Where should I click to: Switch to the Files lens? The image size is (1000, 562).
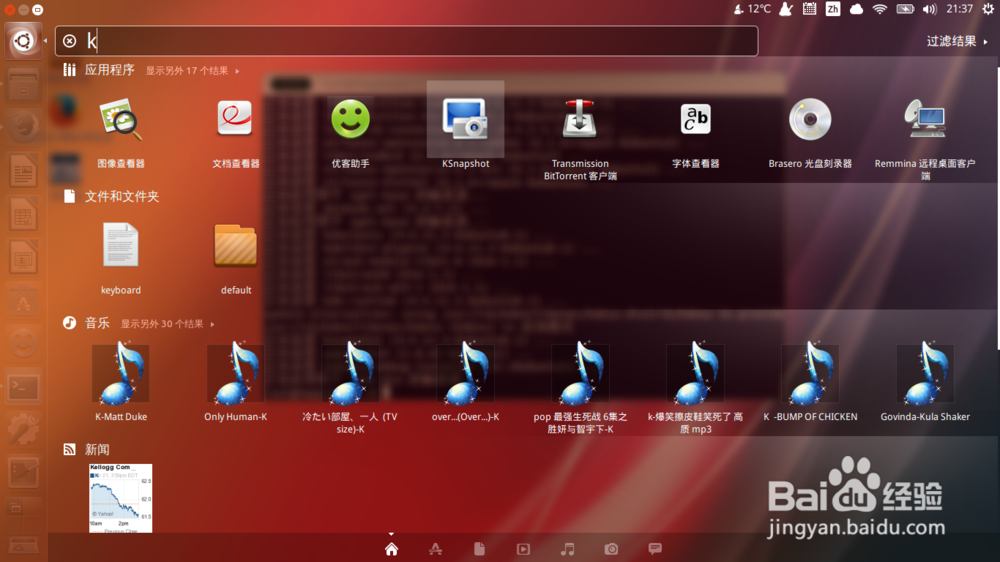coord(480,549)
